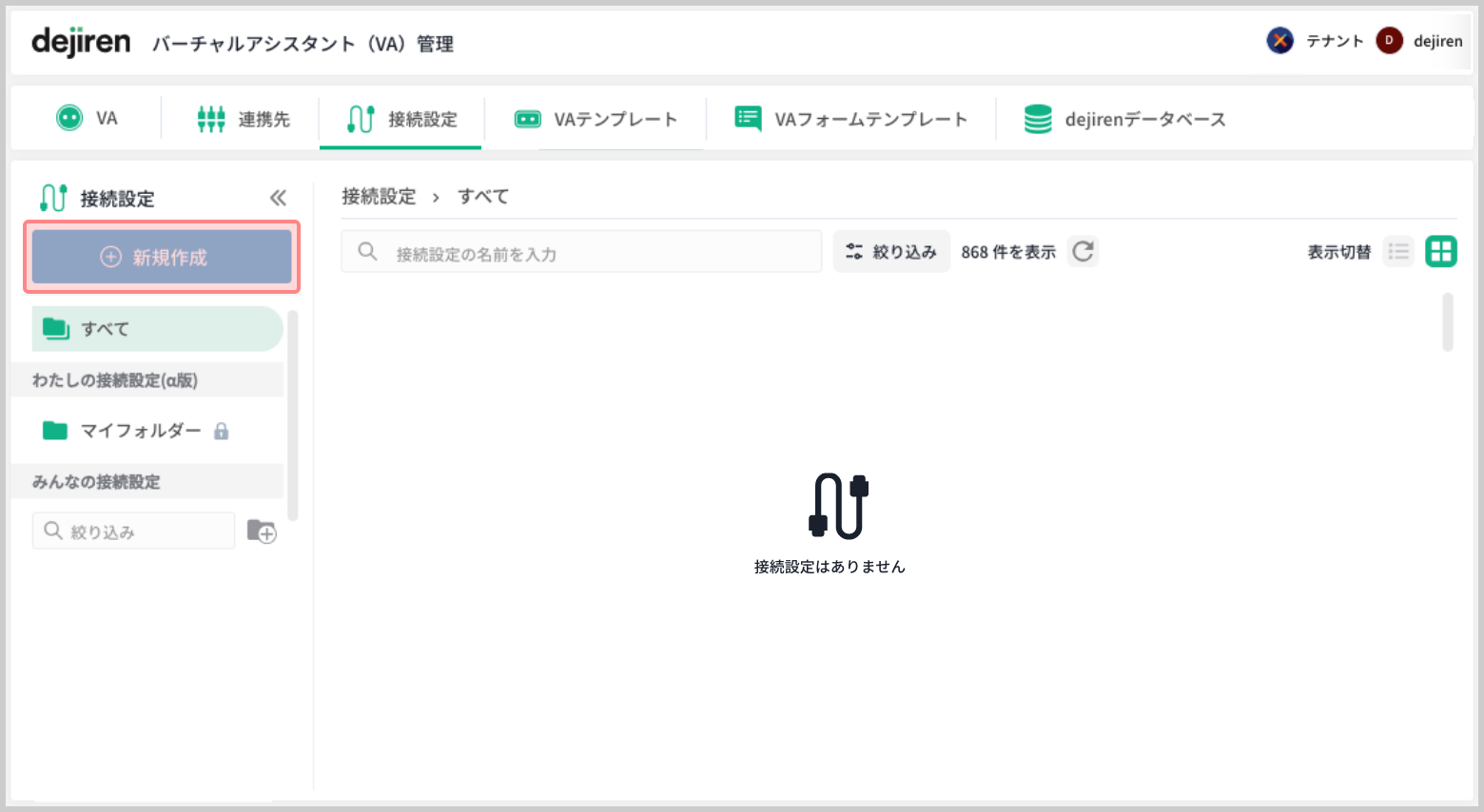The width and height of the screenshot is (1484, 812).
Task: Open the VA tab
Action: pyautogui.click(x=87, y=118)
